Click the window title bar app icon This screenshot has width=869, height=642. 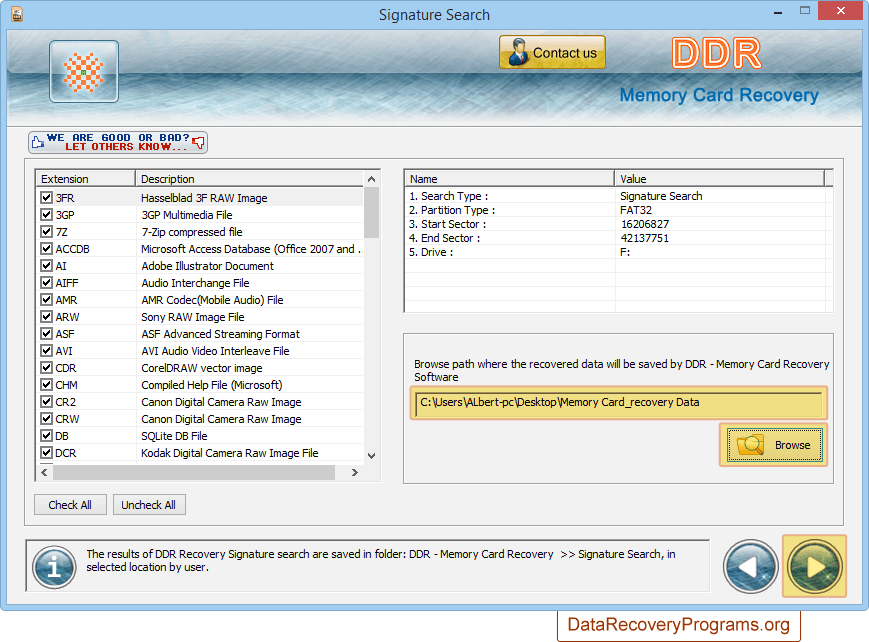pos(17,14)
